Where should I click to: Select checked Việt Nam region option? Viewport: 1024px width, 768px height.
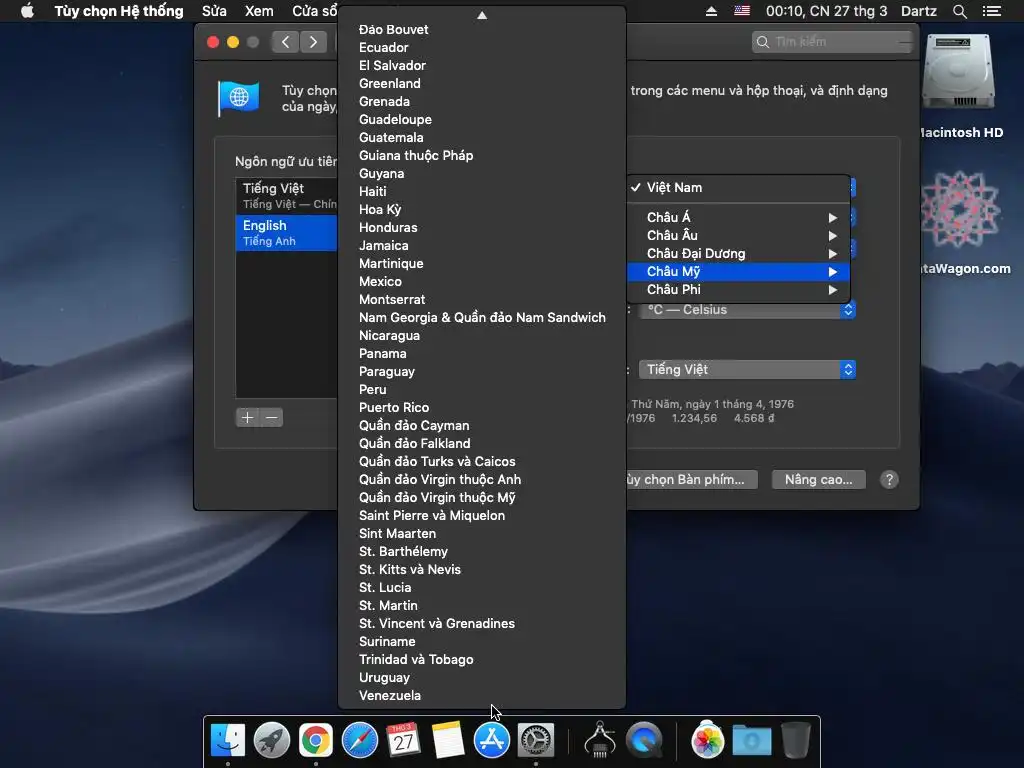[739, 187]
